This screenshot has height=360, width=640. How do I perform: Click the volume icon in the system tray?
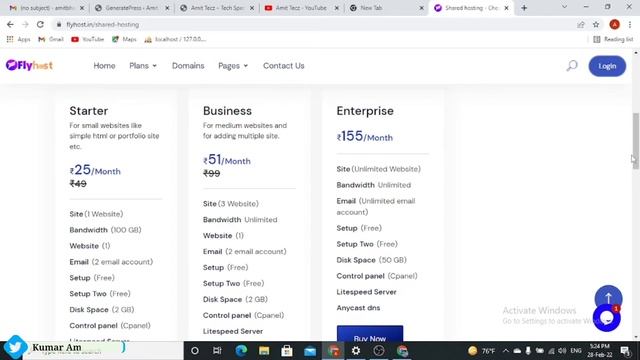pyautogui.click(x=562, y=351)
